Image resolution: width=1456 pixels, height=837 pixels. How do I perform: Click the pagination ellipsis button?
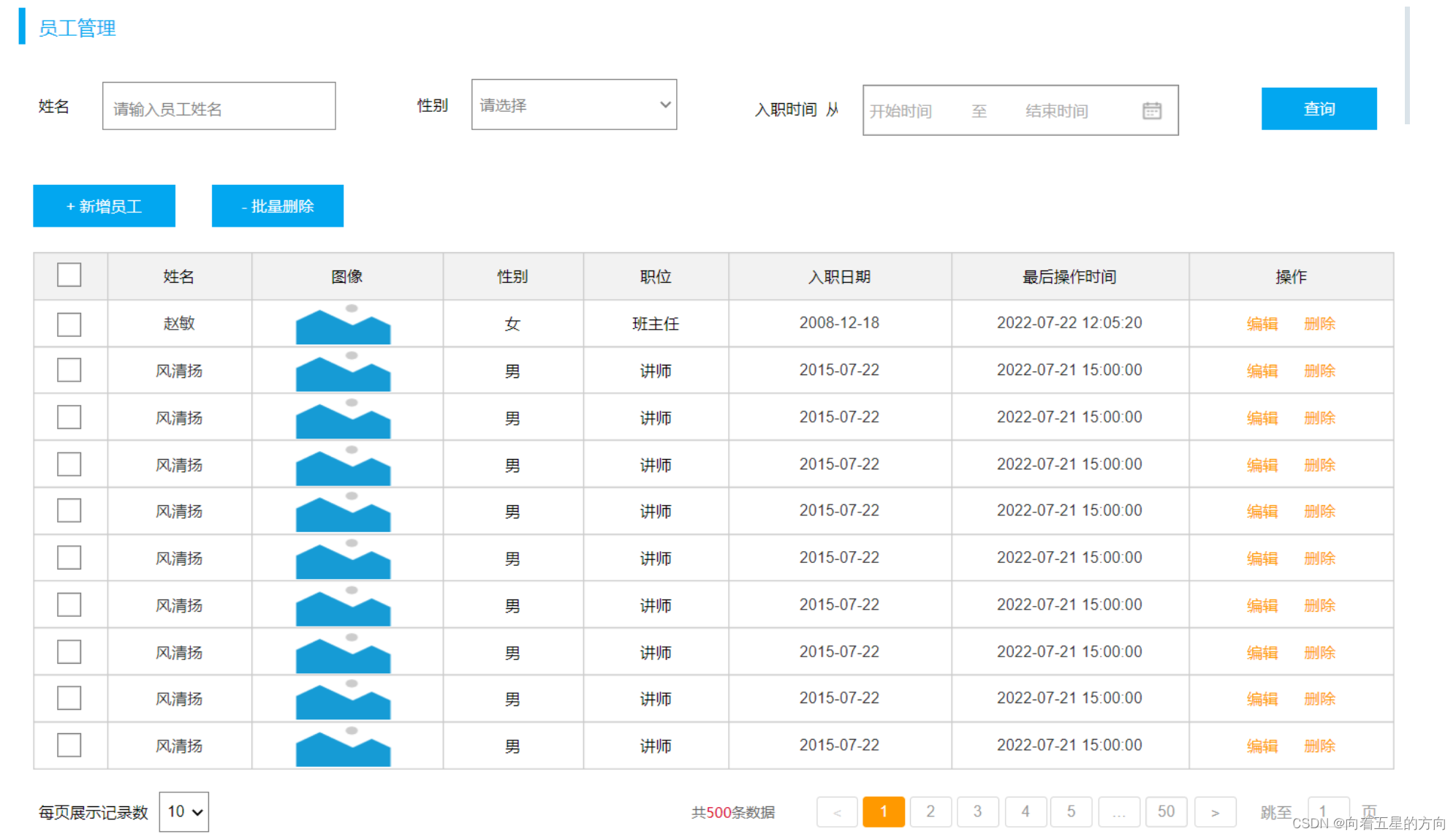[x=1118, y=811]
